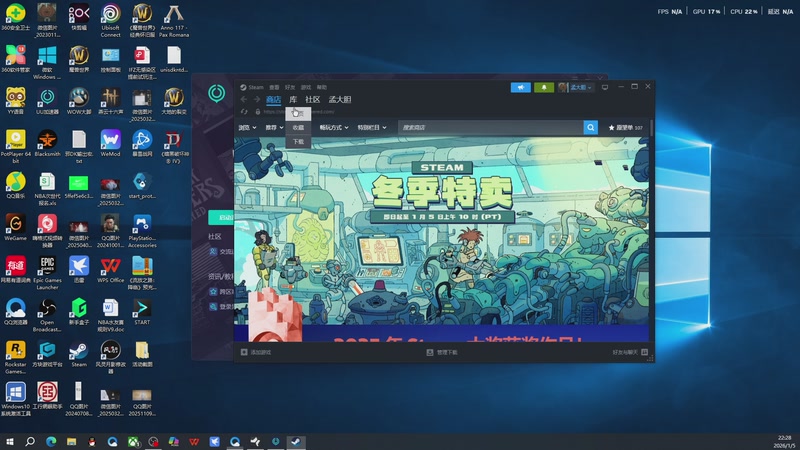Expand the 推荐 store dropdown
800x450 pixels.
(x=274, y=128)
